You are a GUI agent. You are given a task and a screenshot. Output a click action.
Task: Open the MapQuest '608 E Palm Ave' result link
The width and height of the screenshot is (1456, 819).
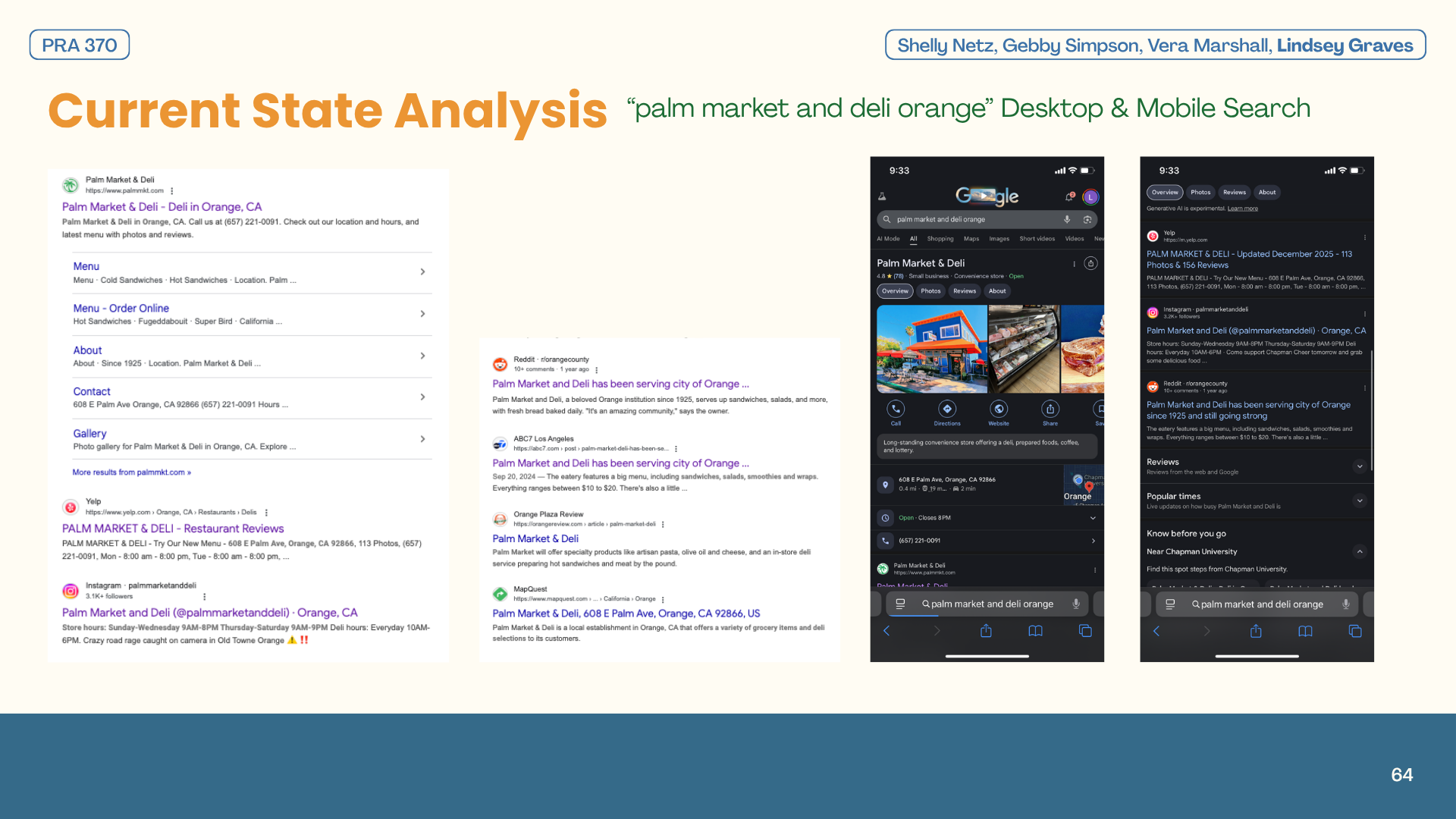click(x=626, y=613)
